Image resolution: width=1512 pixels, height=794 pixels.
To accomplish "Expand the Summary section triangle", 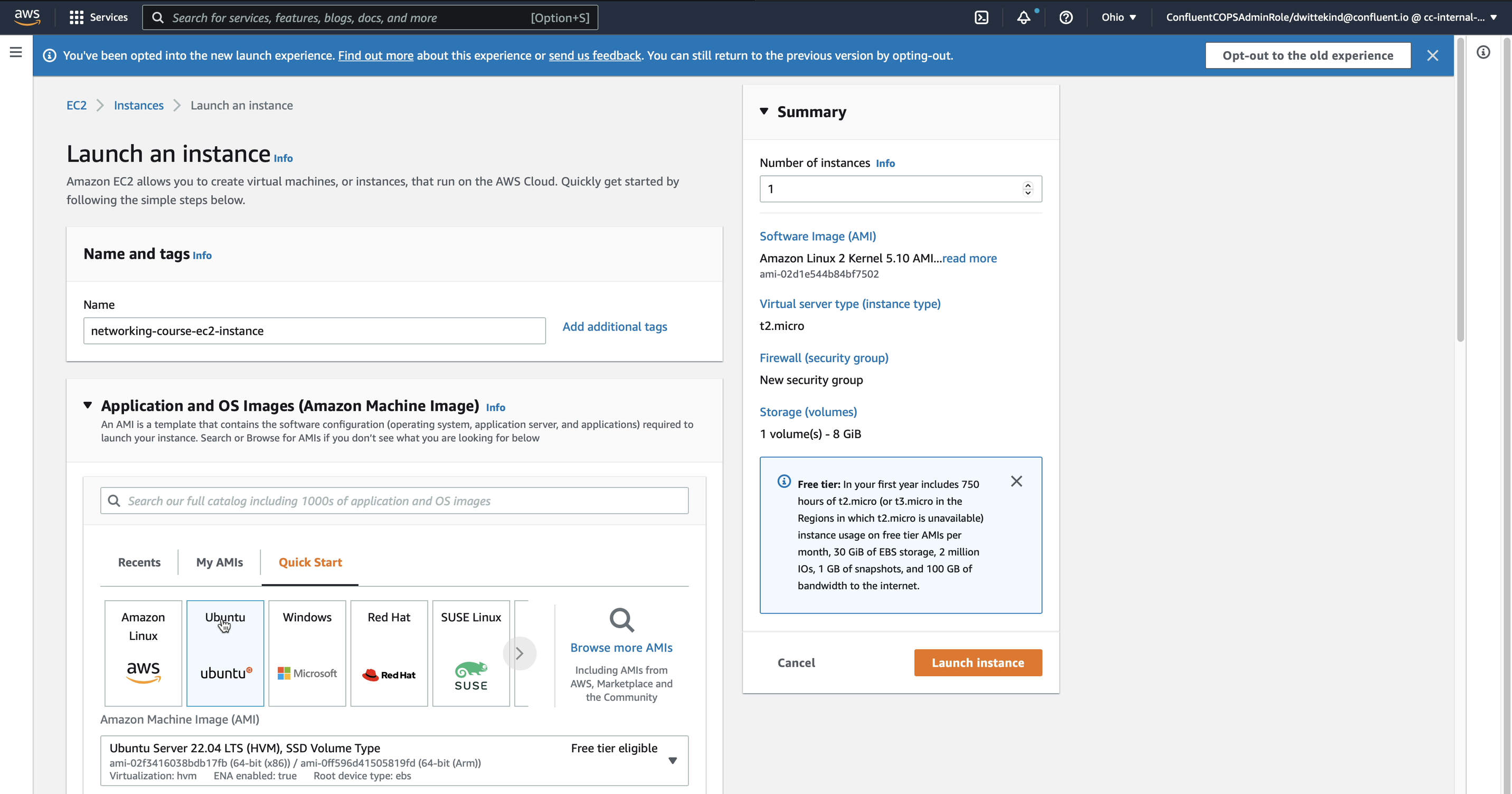I will coord(764,111).
